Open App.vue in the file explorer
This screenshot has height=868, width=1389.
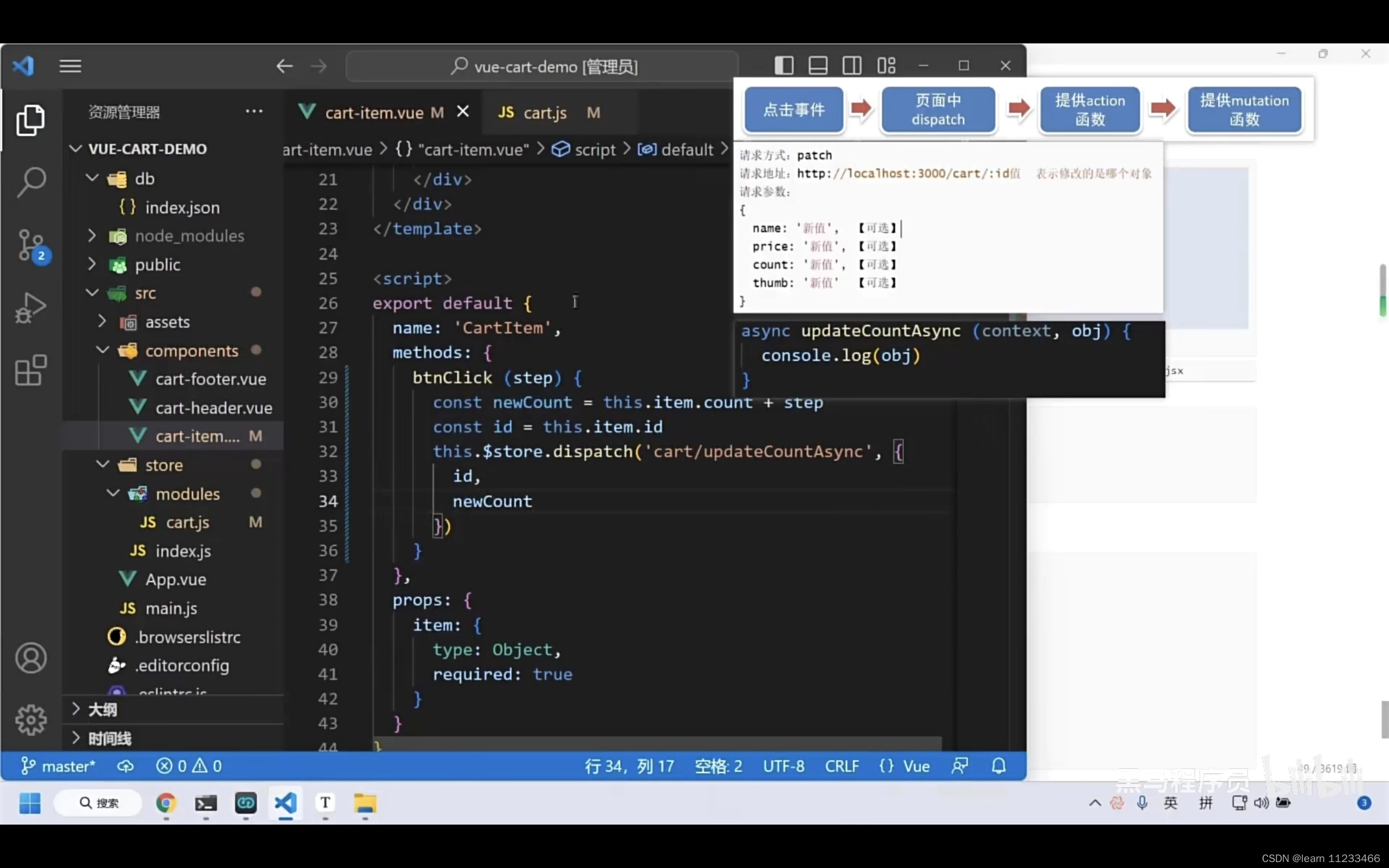tap(176, 579)
